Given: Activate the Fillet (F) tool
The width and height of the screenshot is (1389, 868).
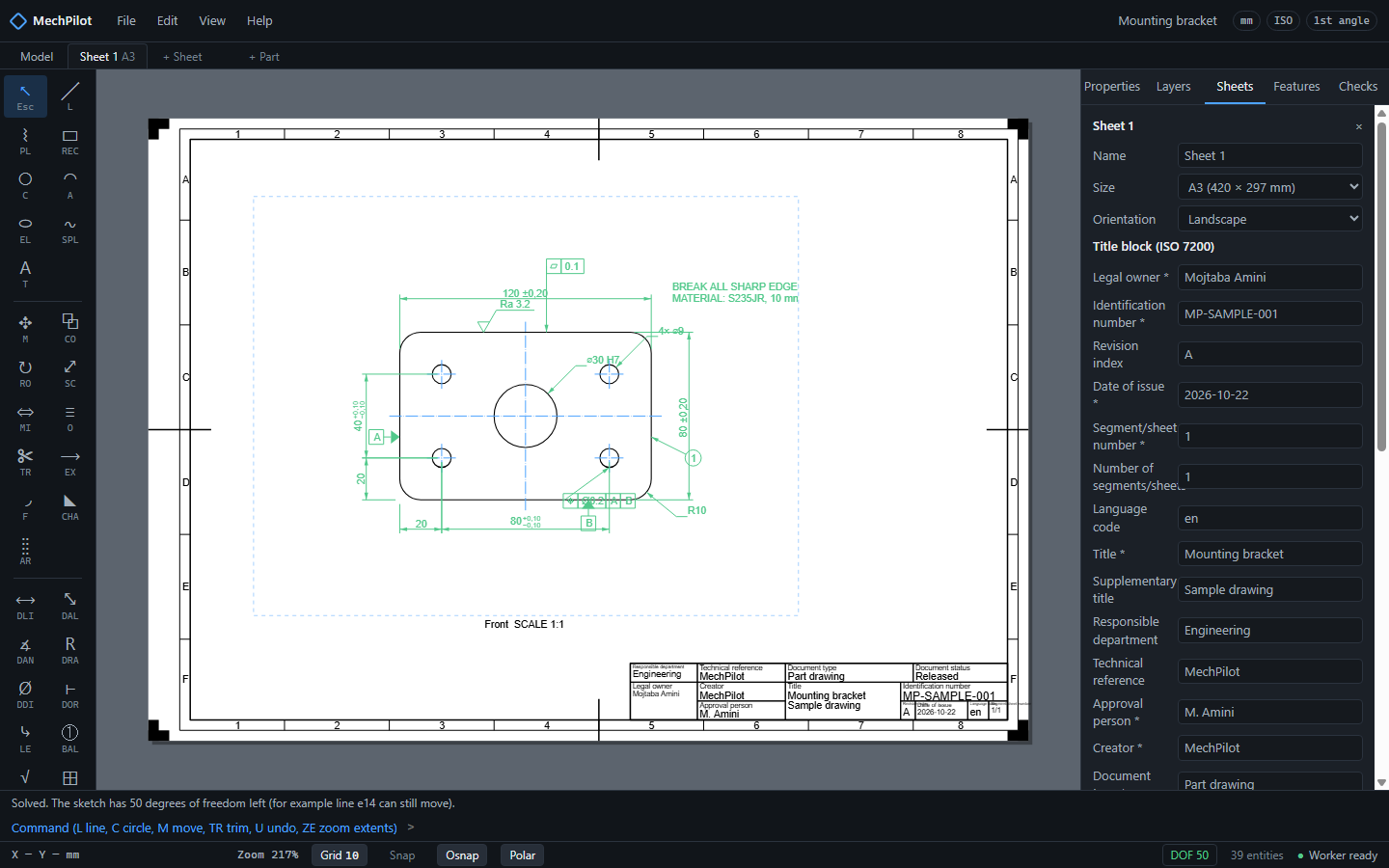Looking at the screenshot, I should [25, 506].
